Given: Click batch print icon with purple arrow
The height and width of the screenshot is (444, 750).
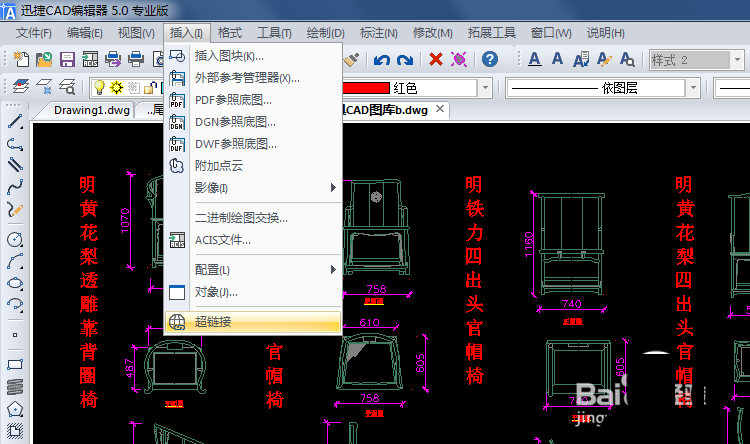Looking at the screenshot, I should click(x=113, y=59).
